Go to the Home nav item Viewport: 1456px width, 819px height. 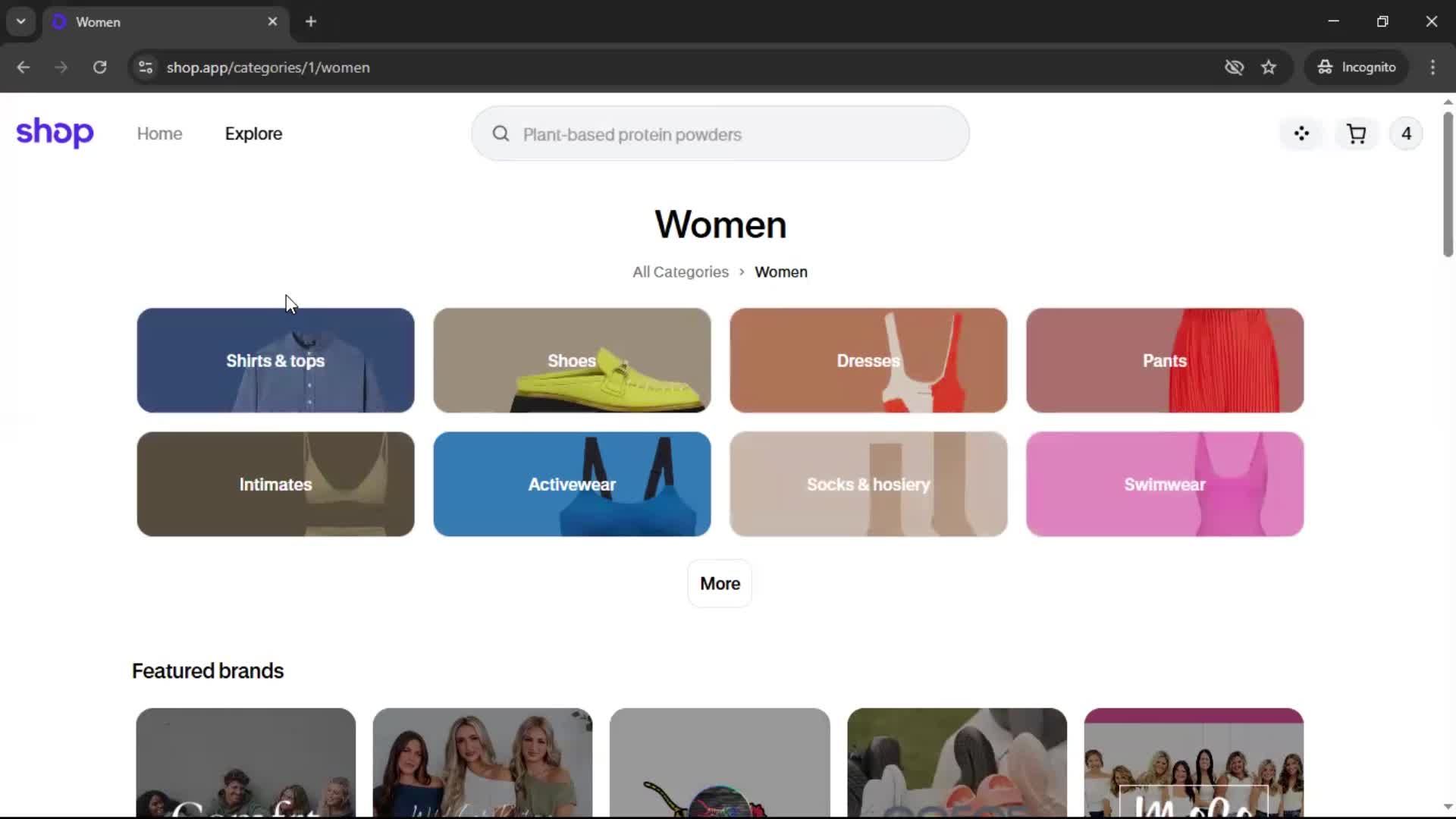click(159, 134)
